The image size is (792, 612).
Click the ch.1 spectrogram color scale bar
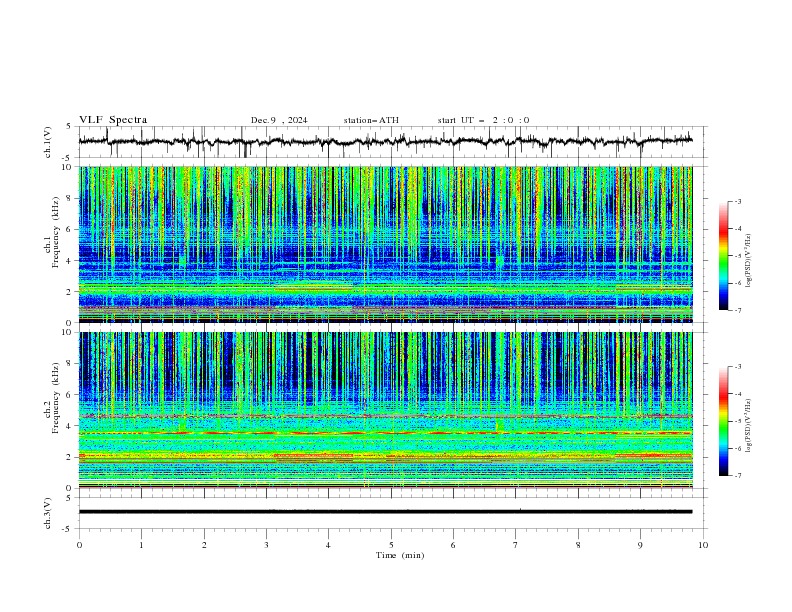point(723,256)
